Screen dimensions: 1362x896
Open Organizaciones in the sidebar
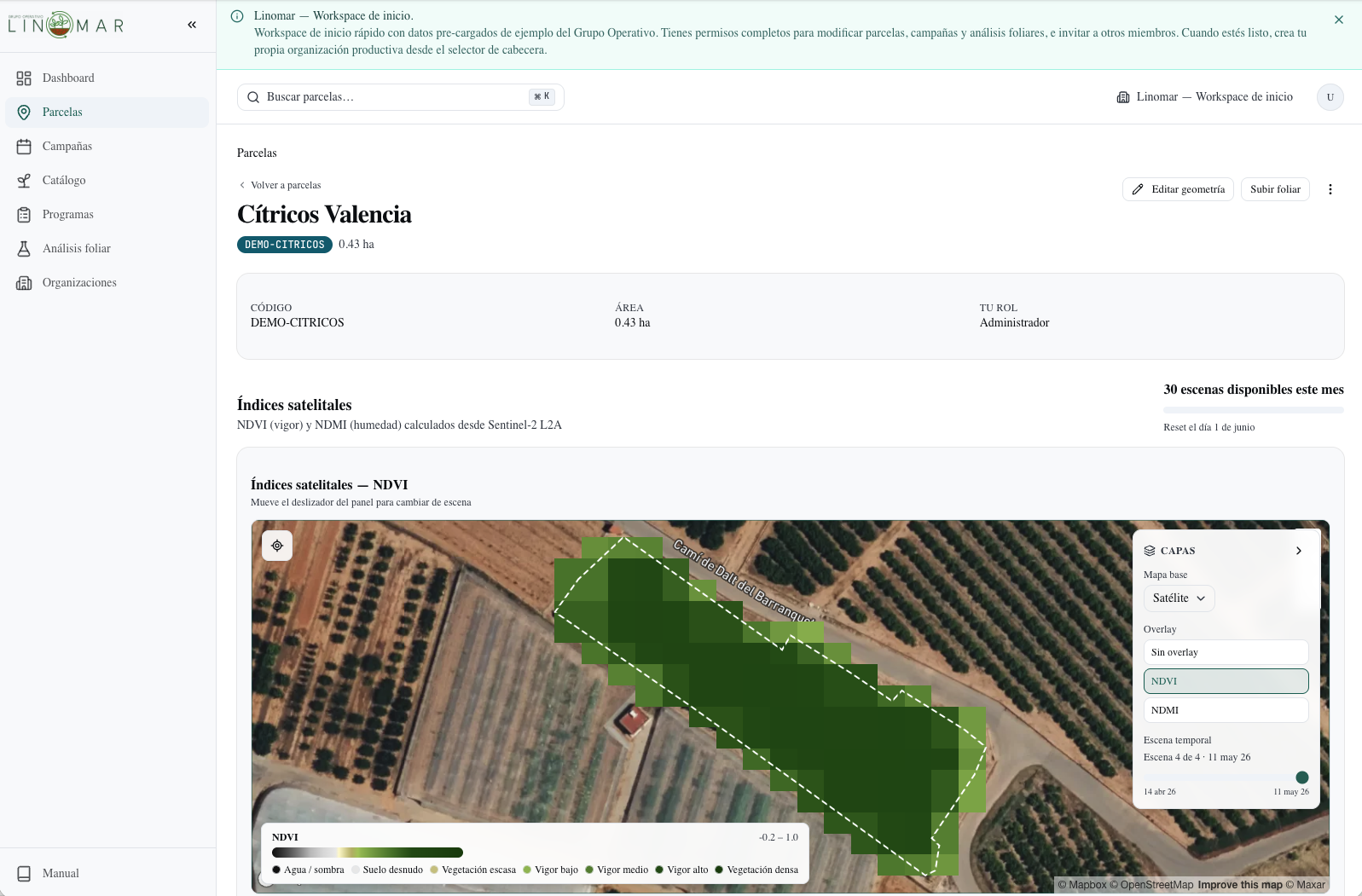107,283
